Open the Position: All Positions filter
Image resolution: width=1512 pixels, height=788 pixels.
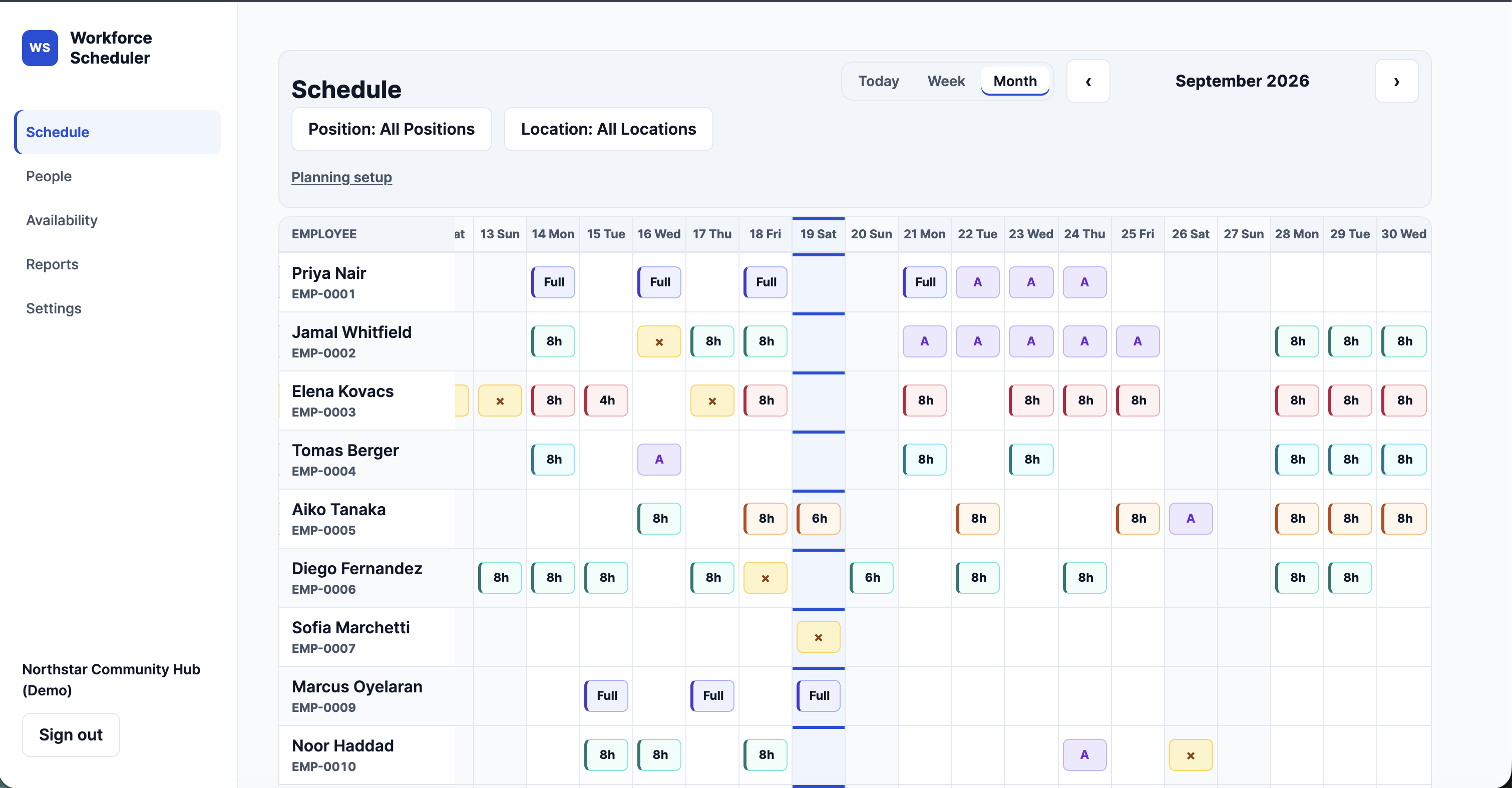(x=392, y=129)
